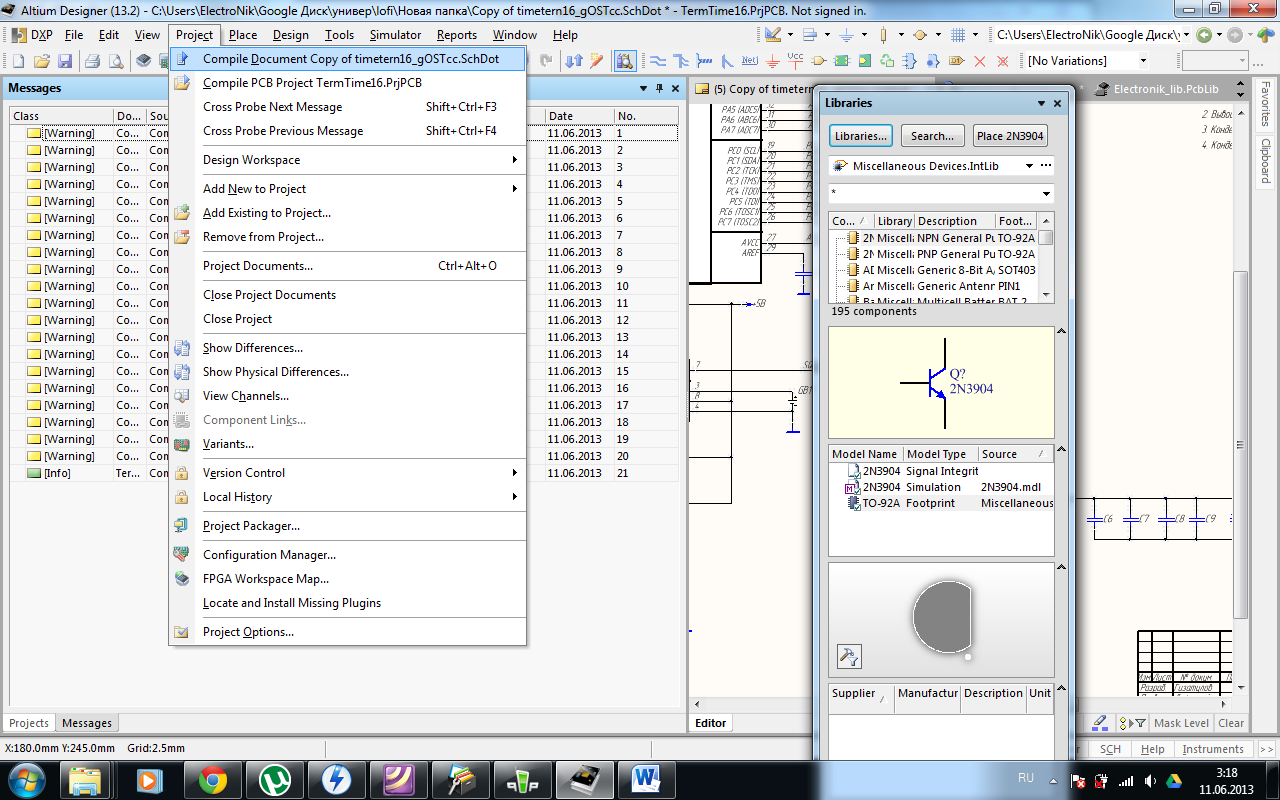Click the footprint preview tool icon
This screenshot has height=800, width=1280.
pyautogui.click(x=848, y=657)
